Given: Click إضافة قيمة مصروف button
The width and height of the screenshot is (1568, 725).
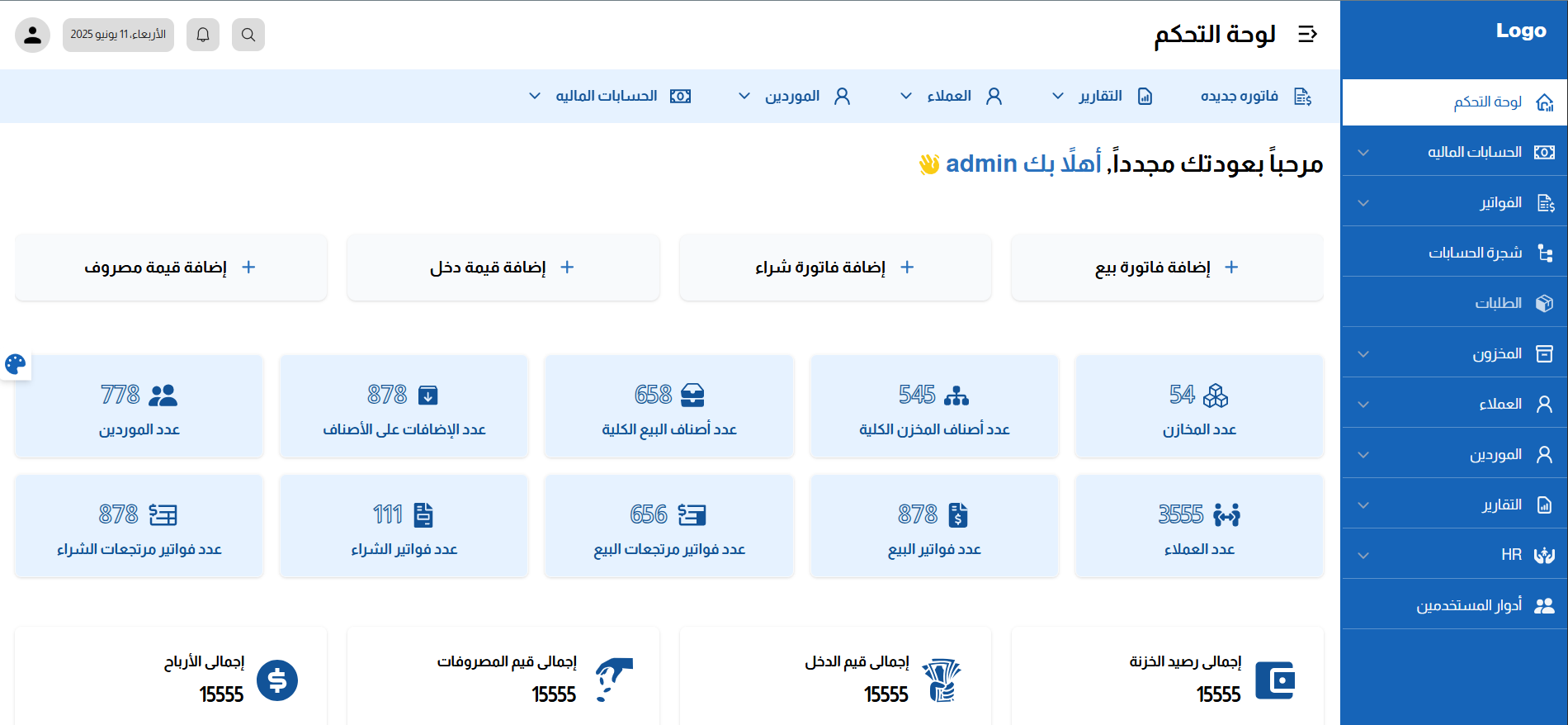Looking at the screenshot, I should point(171,268).
